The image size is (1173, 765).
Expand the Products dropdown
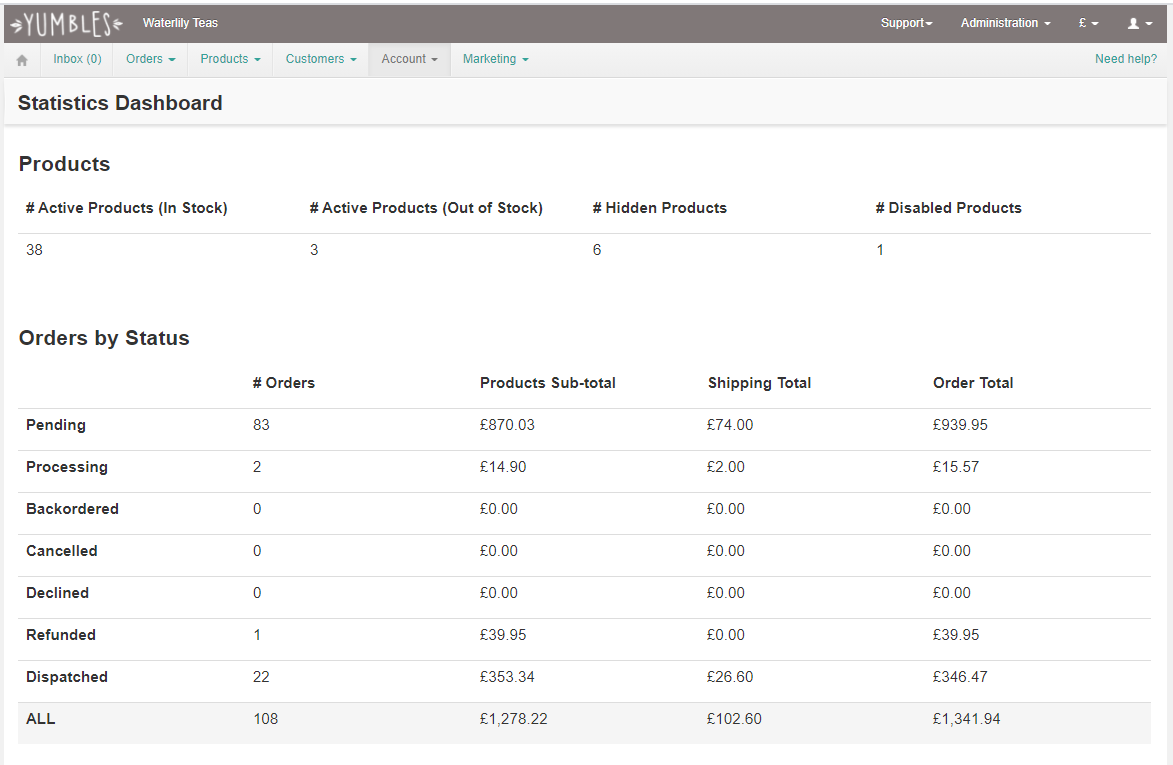point(229,59)
